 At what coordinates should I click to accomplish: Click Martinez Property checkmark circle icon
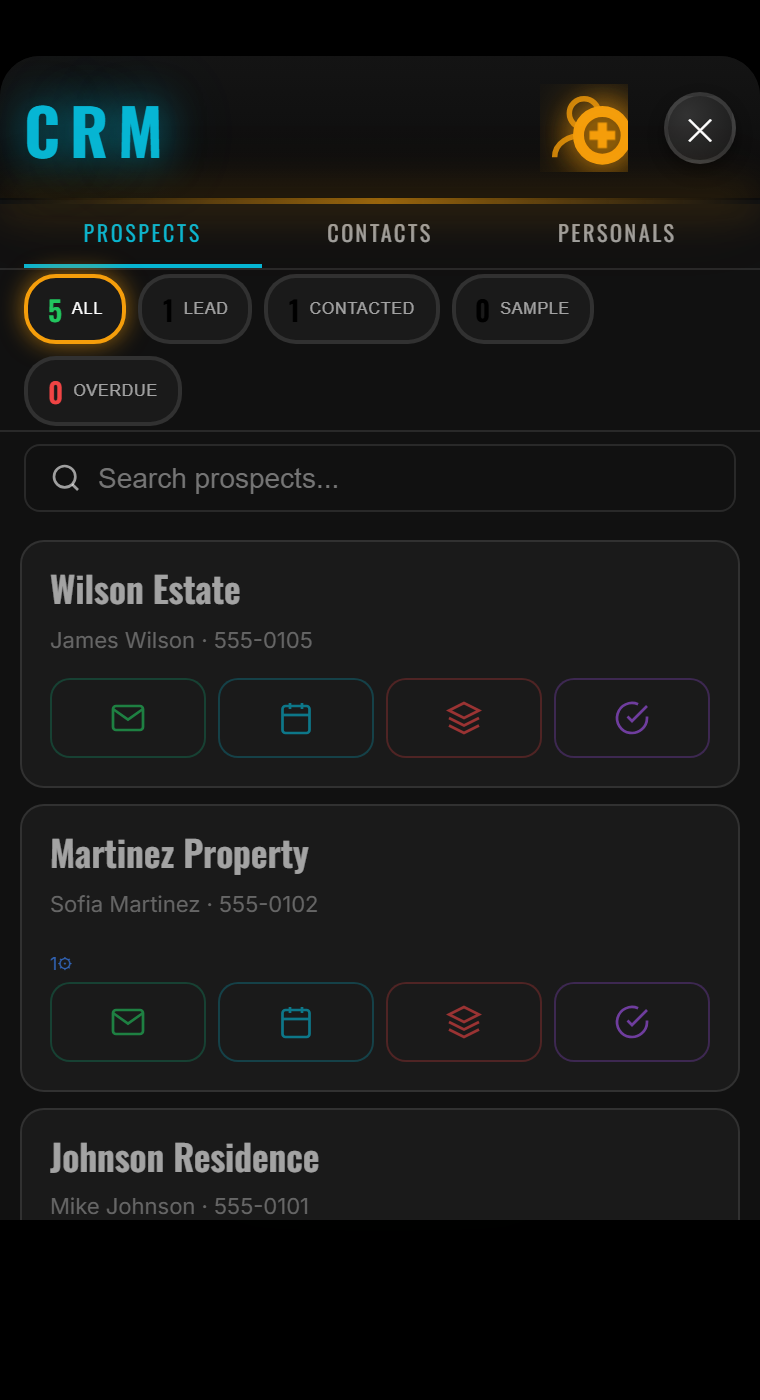(632, 1022)
